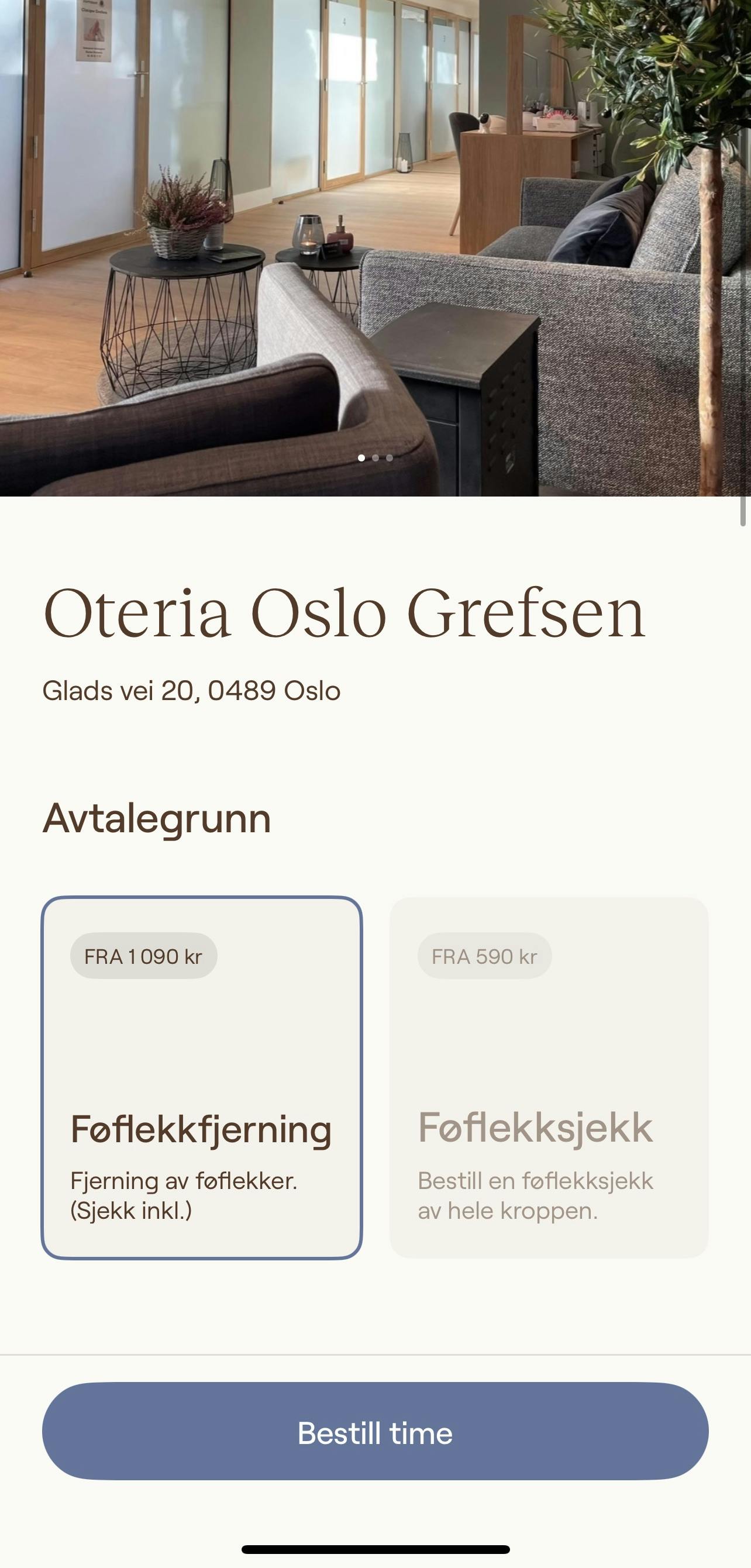
Task: Tap the FRA 1 090 kr price badge
Action: pos(144,956)
